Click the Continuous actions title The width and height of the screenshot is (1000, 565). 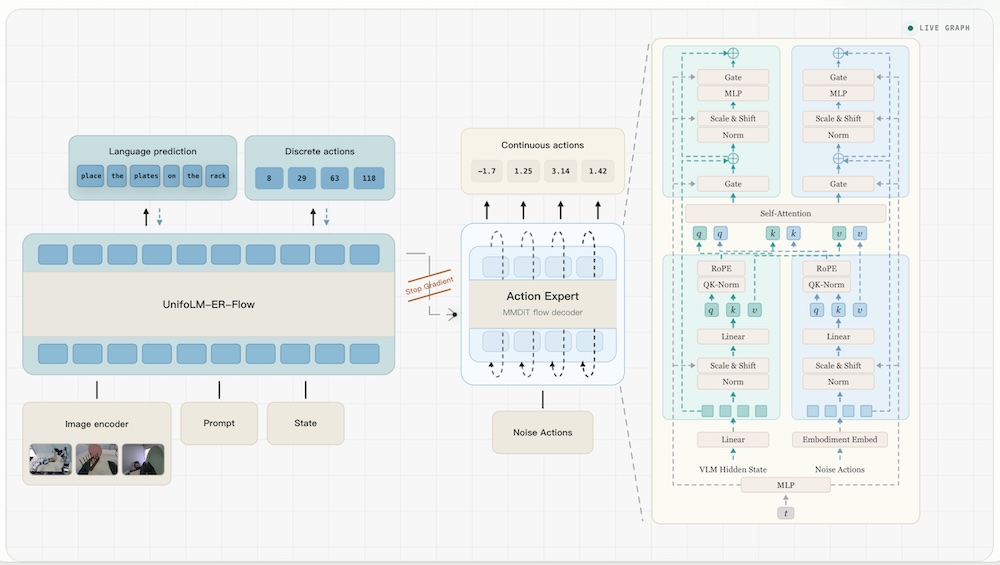(x=543, y=145)
